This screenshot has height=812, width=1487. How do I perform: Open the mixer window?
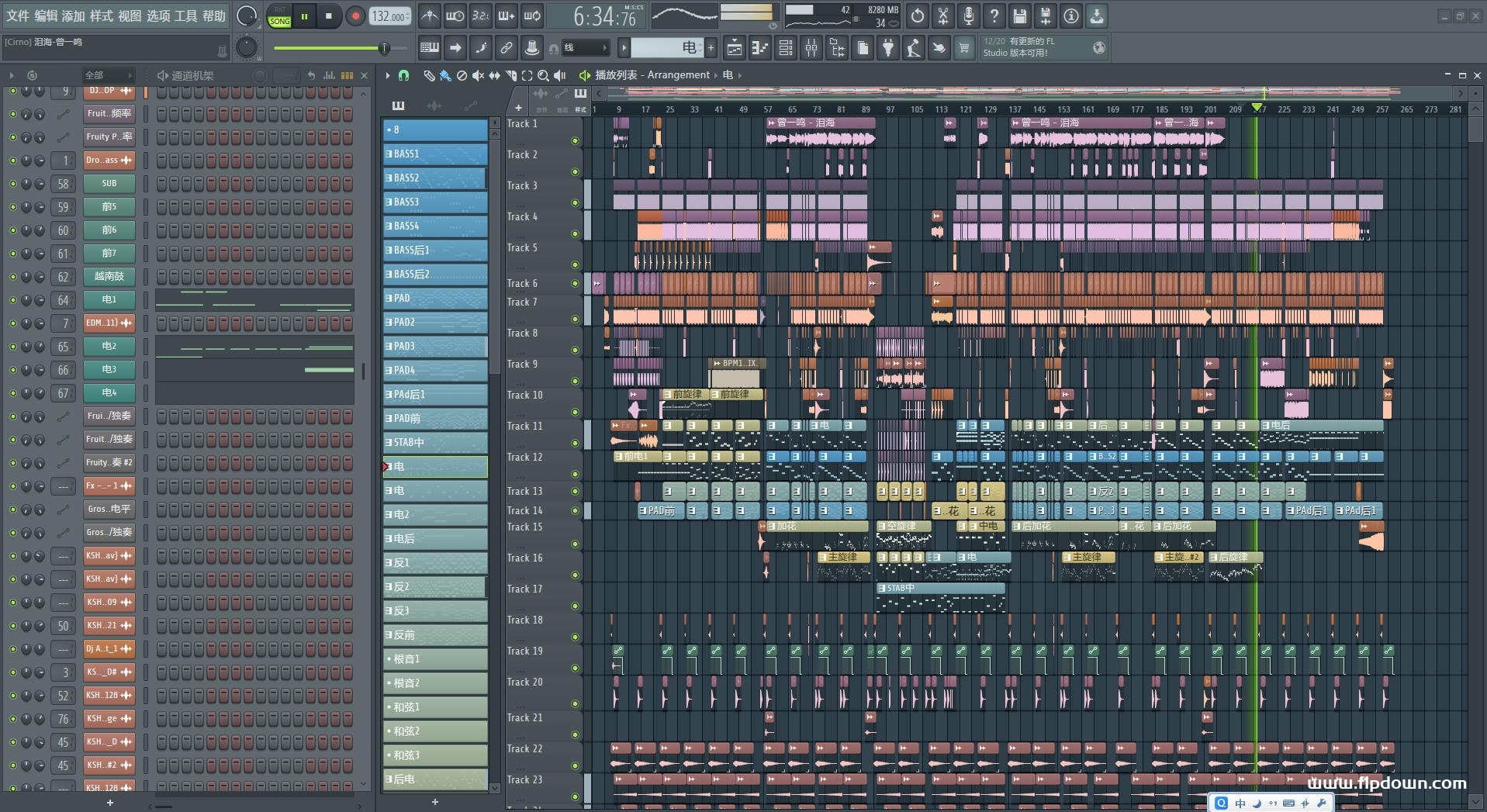[811, 48]
